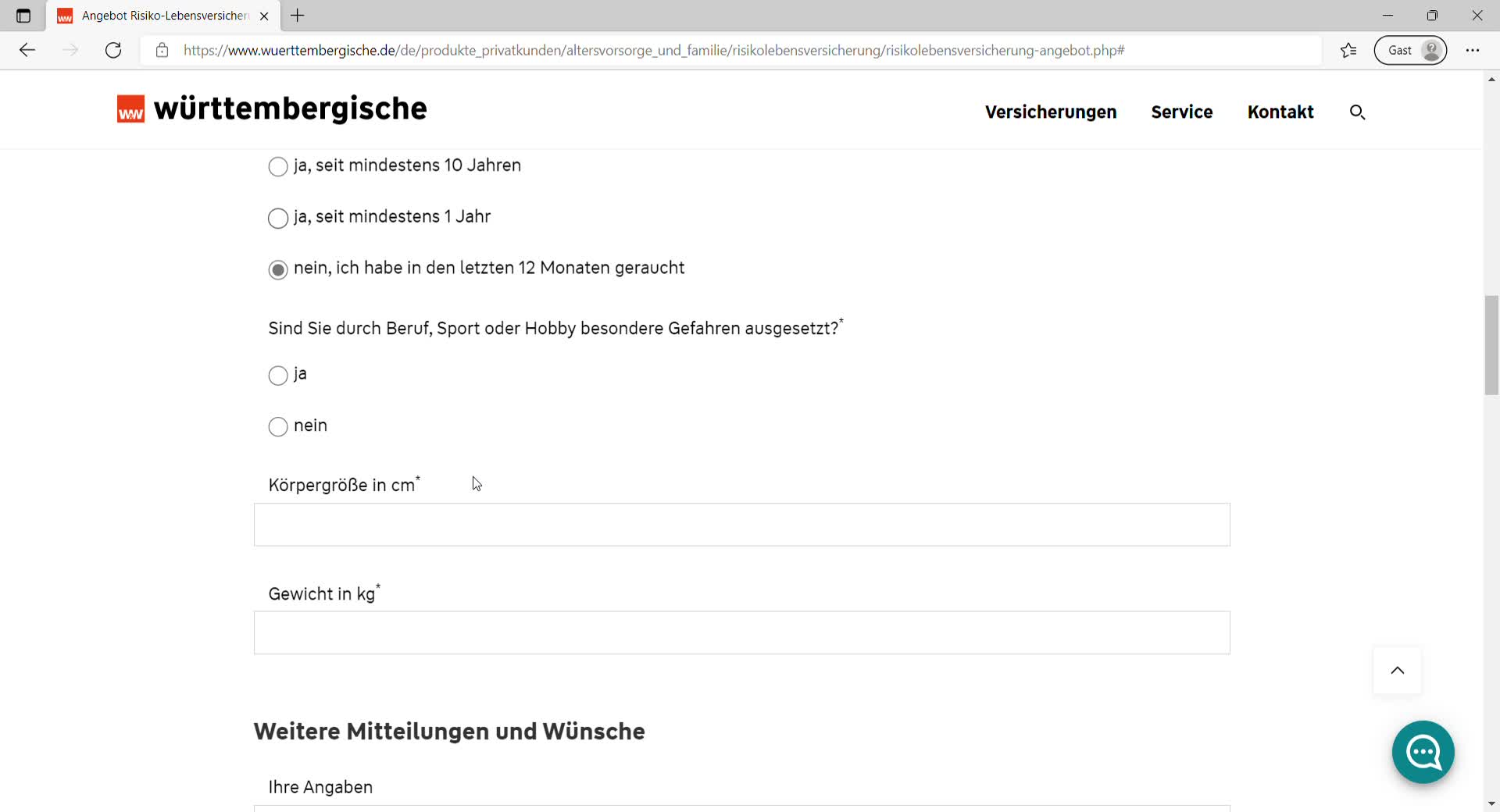Select 'ja, seit mindestens 1 Jahr'
This screenshot has height=812, width=1500.
278,219
